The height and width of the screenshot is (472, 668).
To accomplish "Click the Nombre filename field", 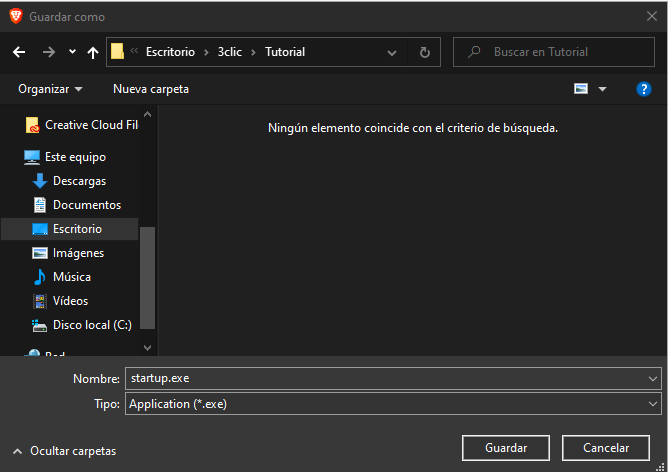I will [384, 379].
